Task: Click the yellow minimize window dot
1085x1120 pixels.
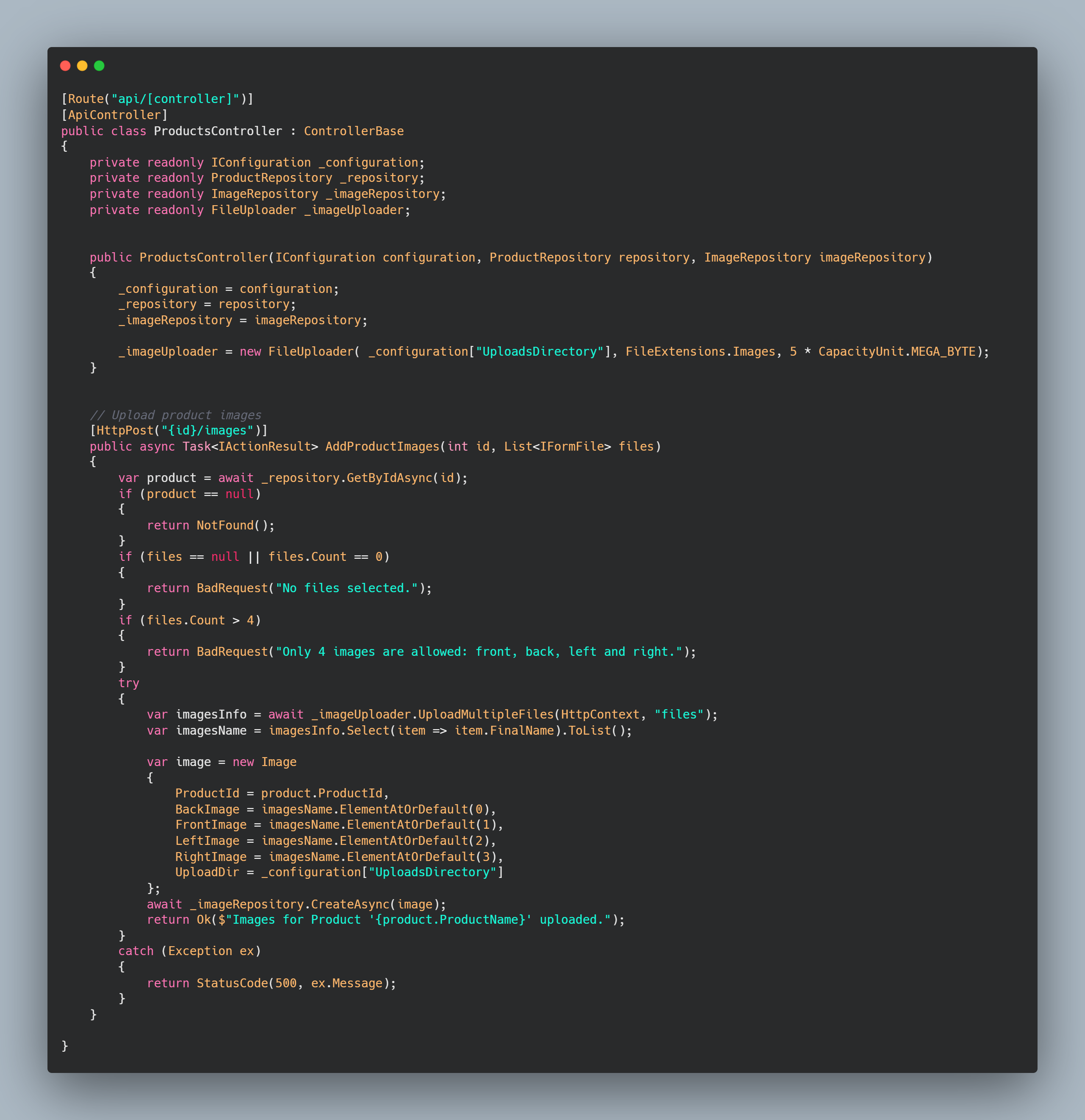Action: tap(82, 66)
